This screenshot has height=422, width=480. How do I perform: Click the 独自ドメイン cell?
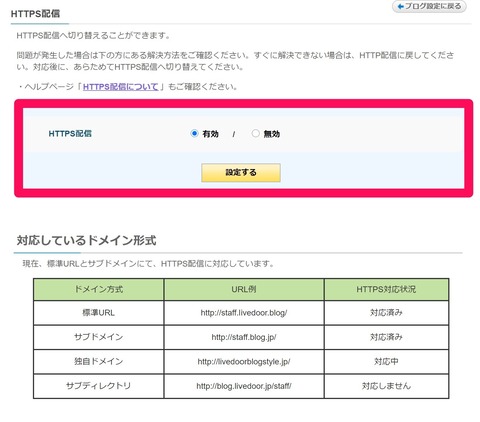[x=99, y=361]
